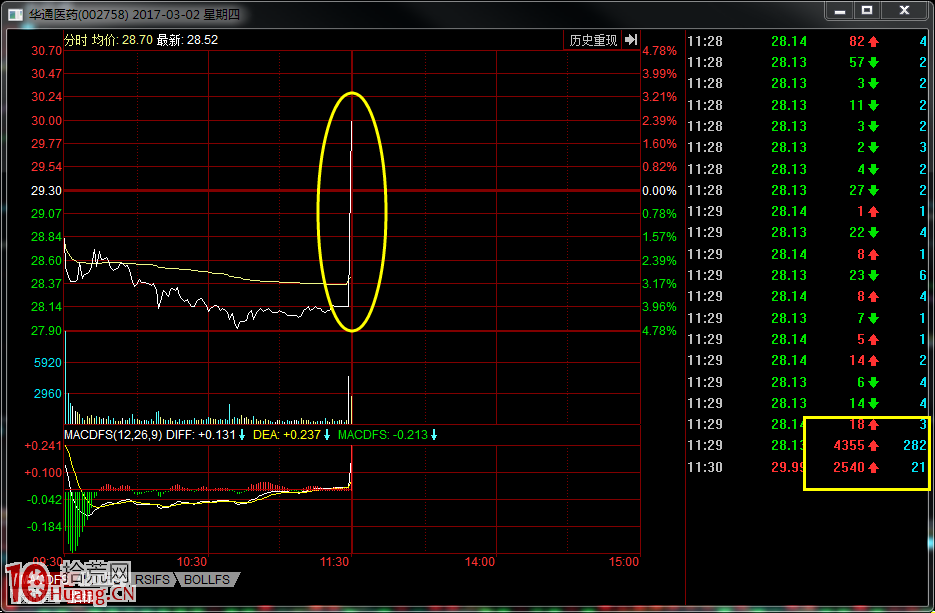This screenshot has height=613, width=935.
Task: Minimize the 华通医药 chart window
Action: 840,11
